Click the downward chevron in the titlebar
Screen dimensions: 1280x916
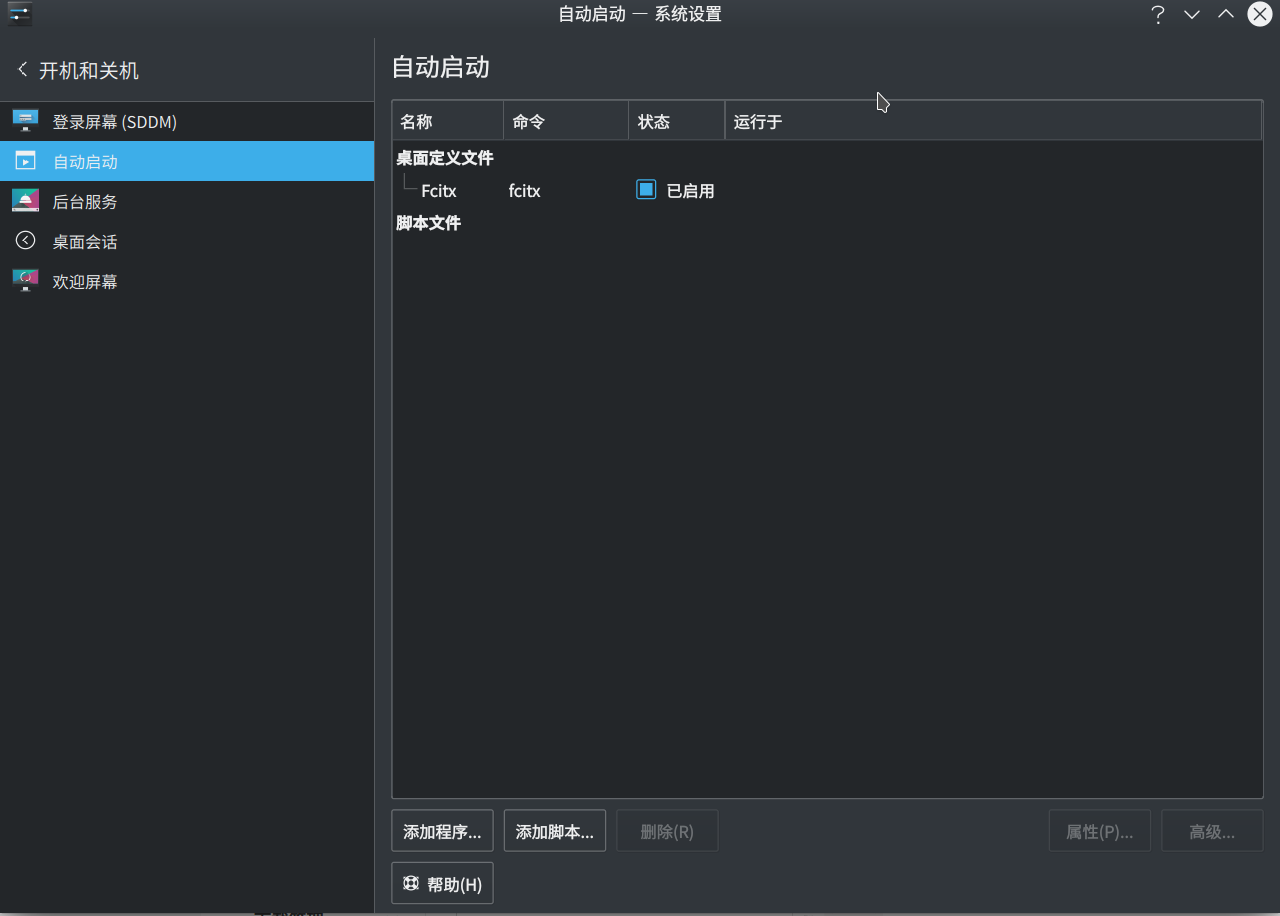[x=1191, y=15]
